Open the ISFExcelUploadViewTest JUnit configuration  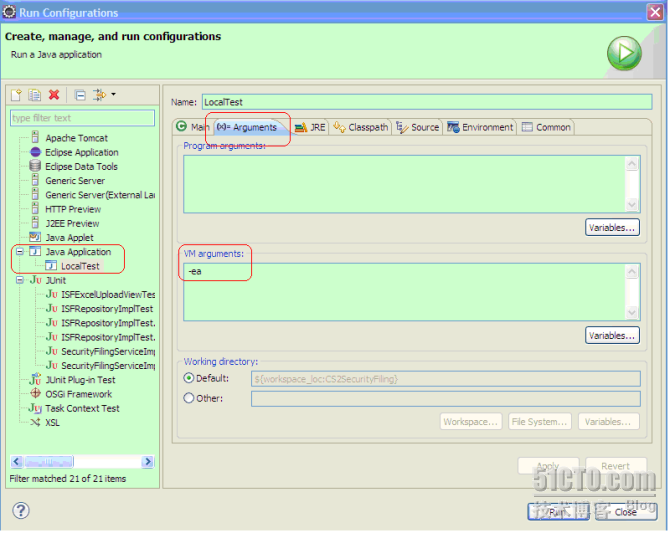(108, 294)
